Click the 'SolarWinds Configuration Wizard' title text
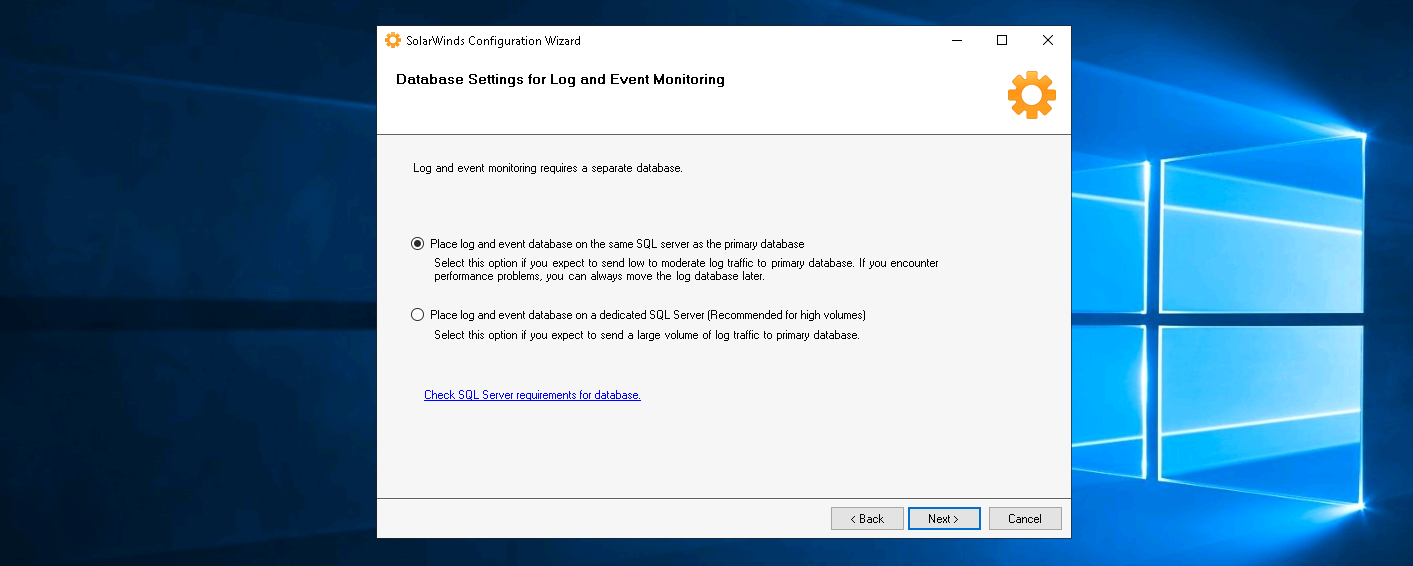The height and width of the screenshot is (566, 1413). 493,41
